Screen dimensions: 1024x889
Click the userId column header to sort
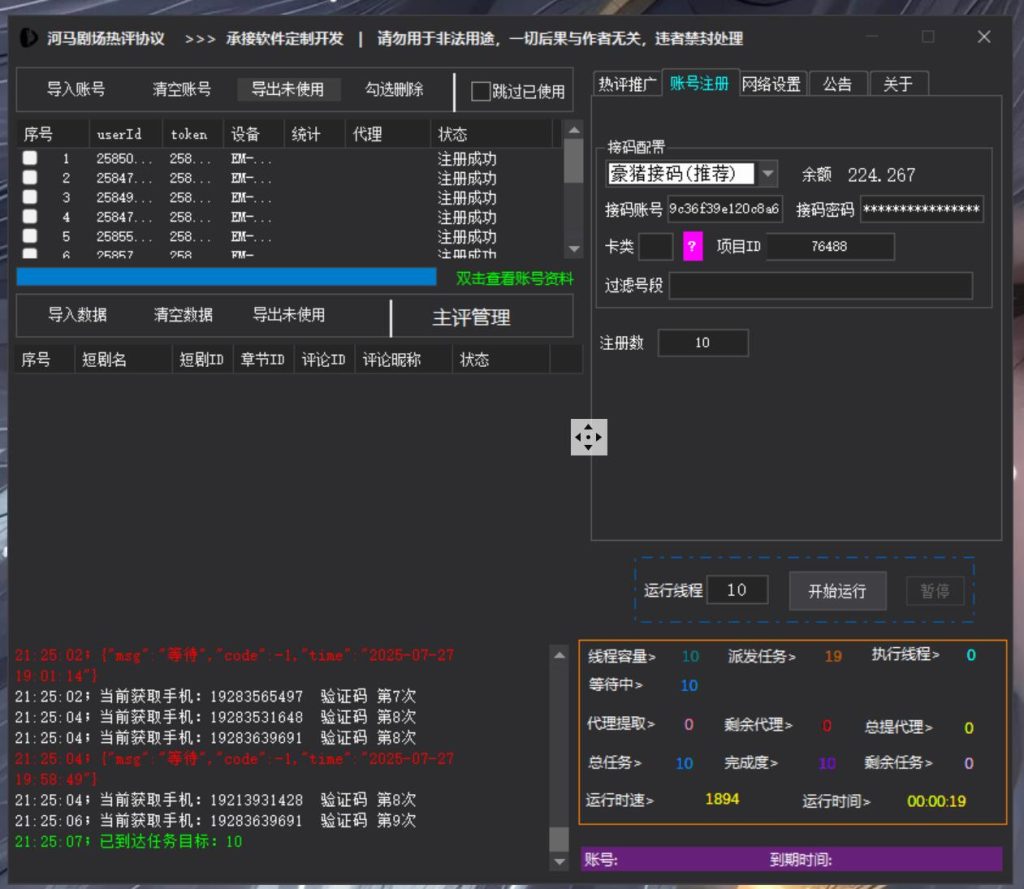coord(119,134)
